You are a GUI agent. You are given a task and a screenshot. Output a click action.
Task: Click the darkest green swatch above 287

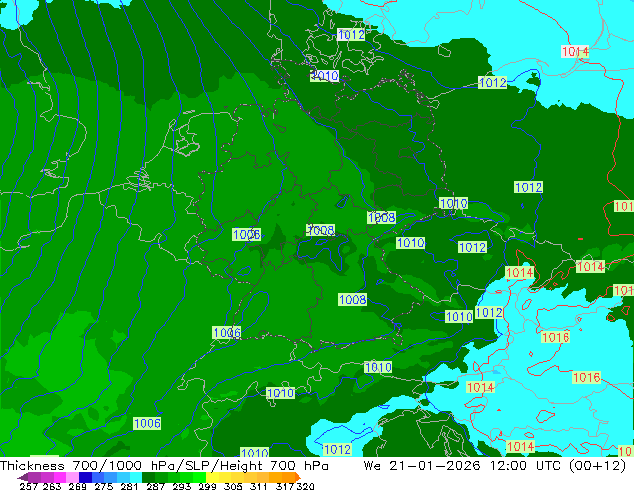pos(148,477)
